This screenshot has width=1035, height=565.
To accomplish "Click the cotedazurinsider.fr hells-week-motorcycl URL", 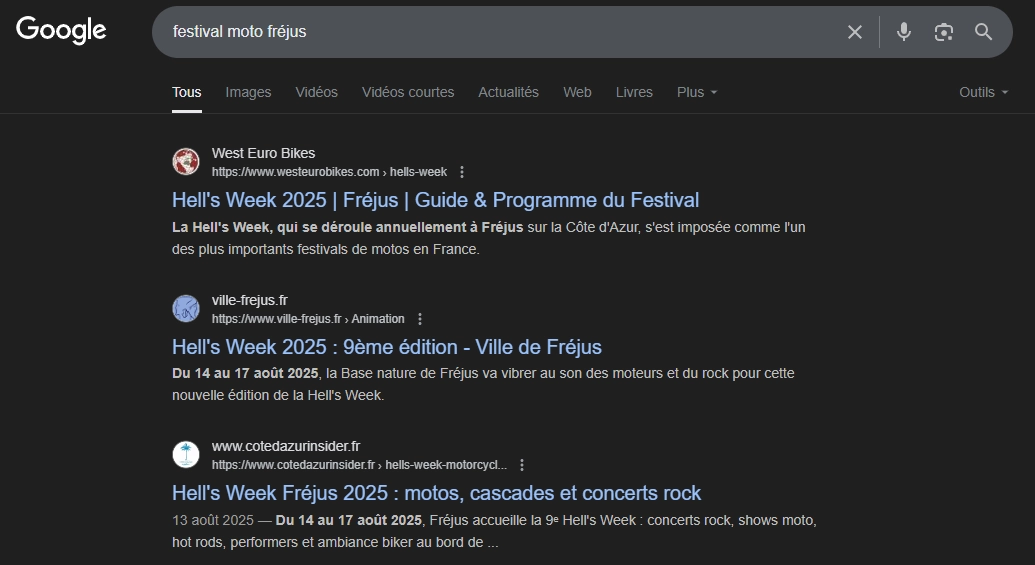I will [x=359, y=465].
